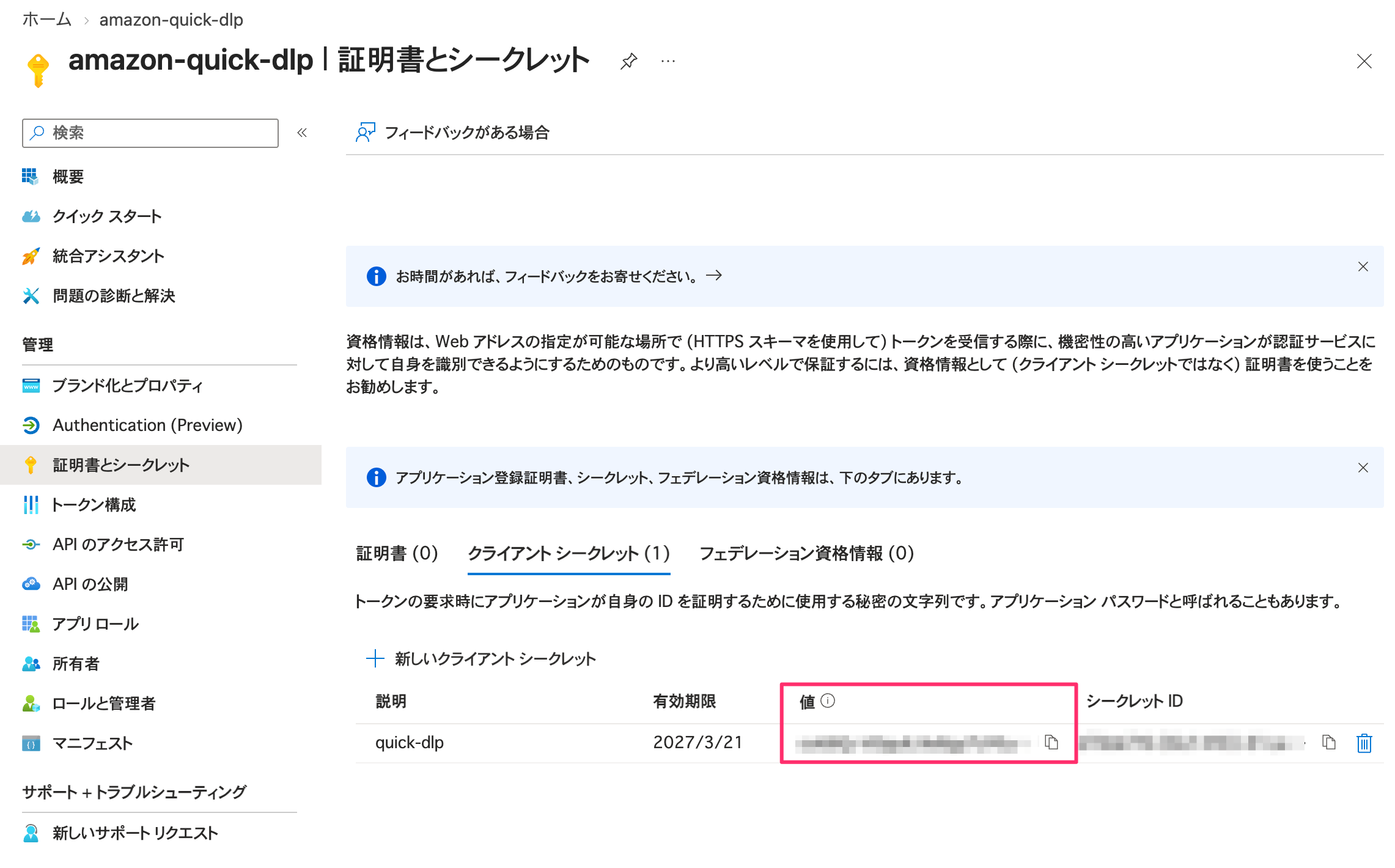Click the ホーム breadcrumb link
This screenshot has height=868, width=1395.
pos(47,20)
